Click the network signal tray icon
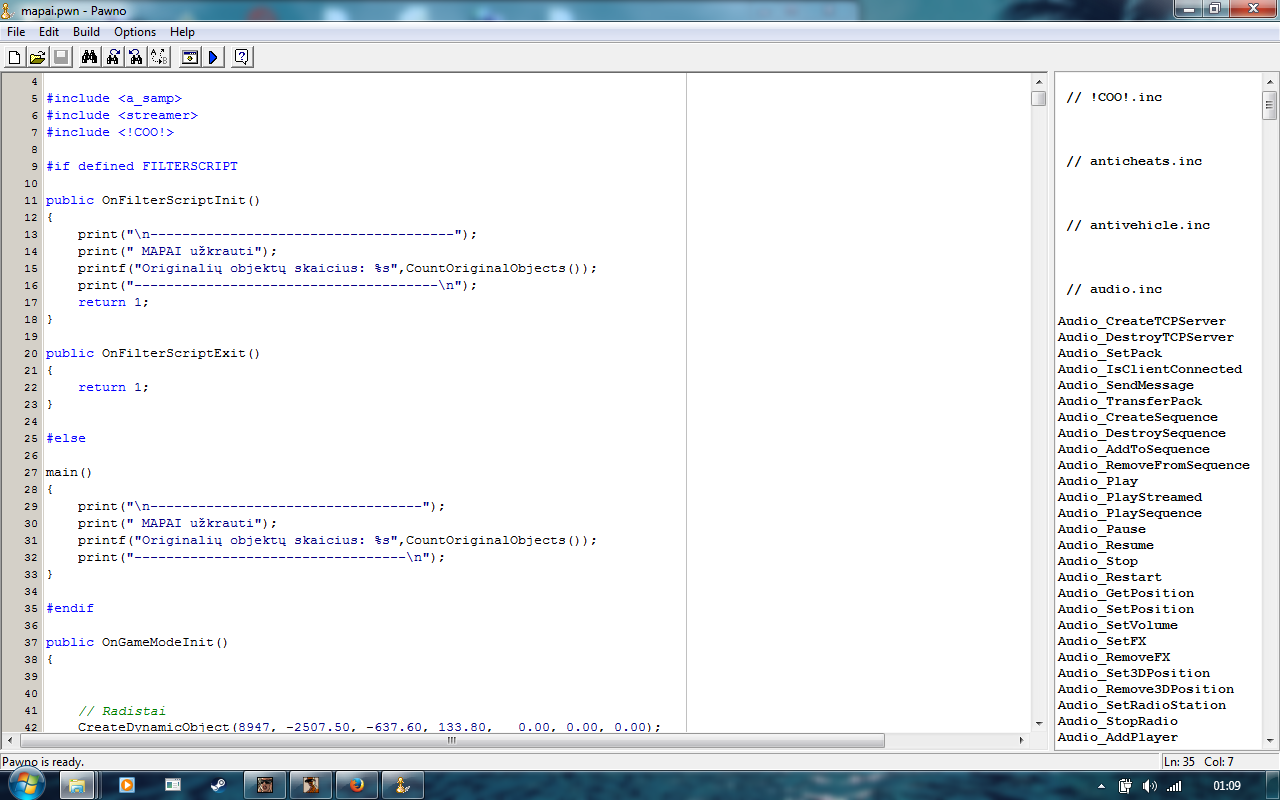1280x800 pixels. (1174, 786)
